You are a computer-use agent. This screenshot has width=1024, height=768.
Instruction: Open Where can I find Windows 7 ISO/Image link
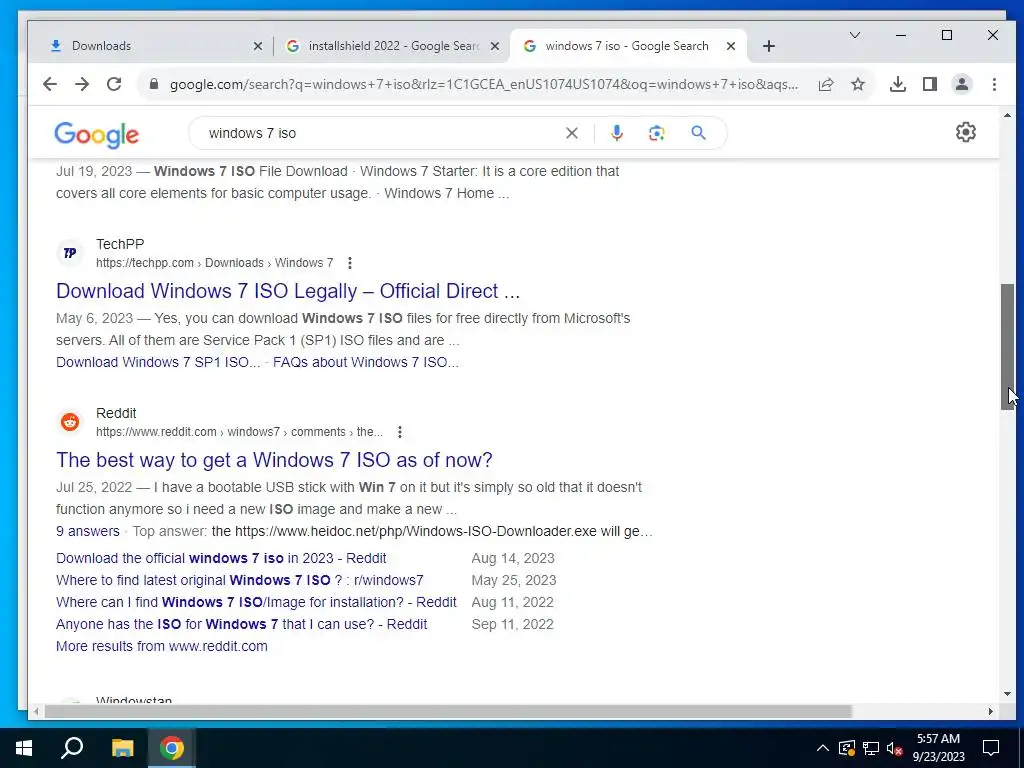click(256, 602)
